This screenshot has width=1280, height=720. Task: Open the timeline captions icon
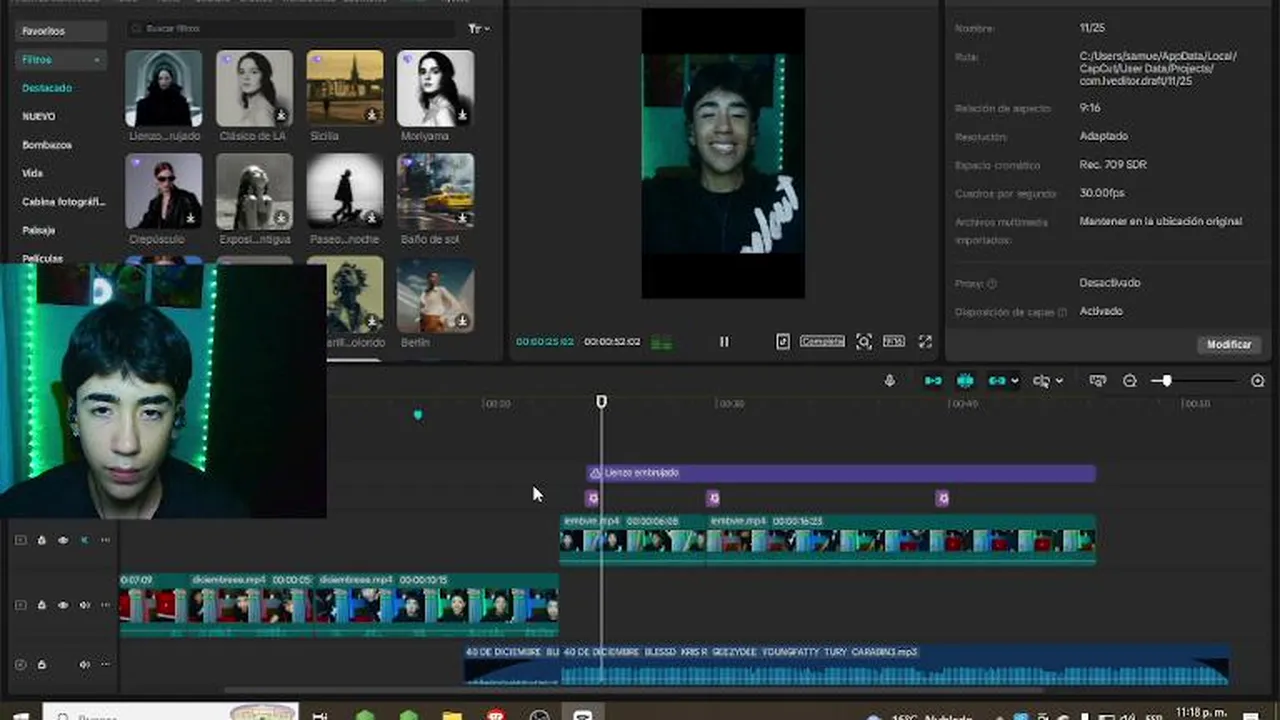coord(1098,381)
